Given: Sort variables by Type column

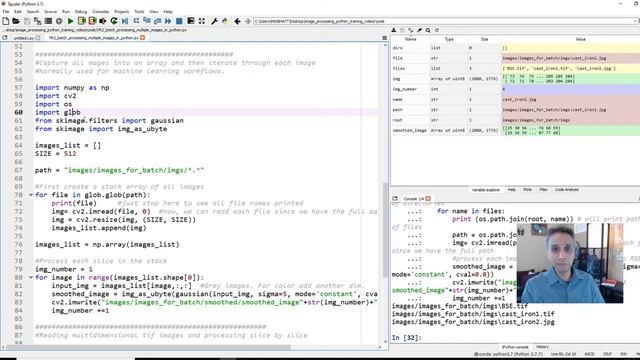Looking at the screenshot, I should point(449,39).
